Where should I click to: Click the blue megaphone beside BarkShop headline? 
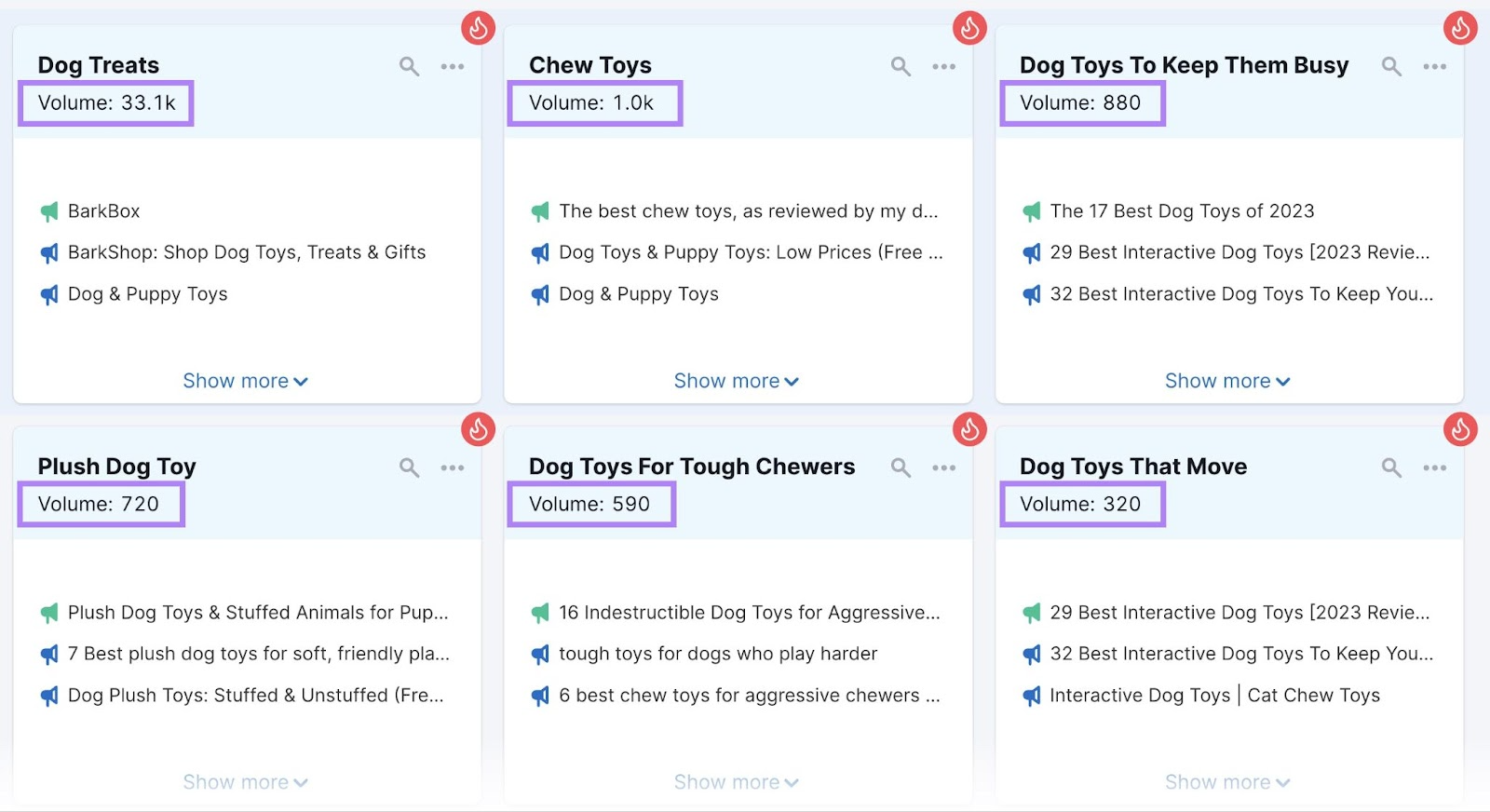click(49, 253)
